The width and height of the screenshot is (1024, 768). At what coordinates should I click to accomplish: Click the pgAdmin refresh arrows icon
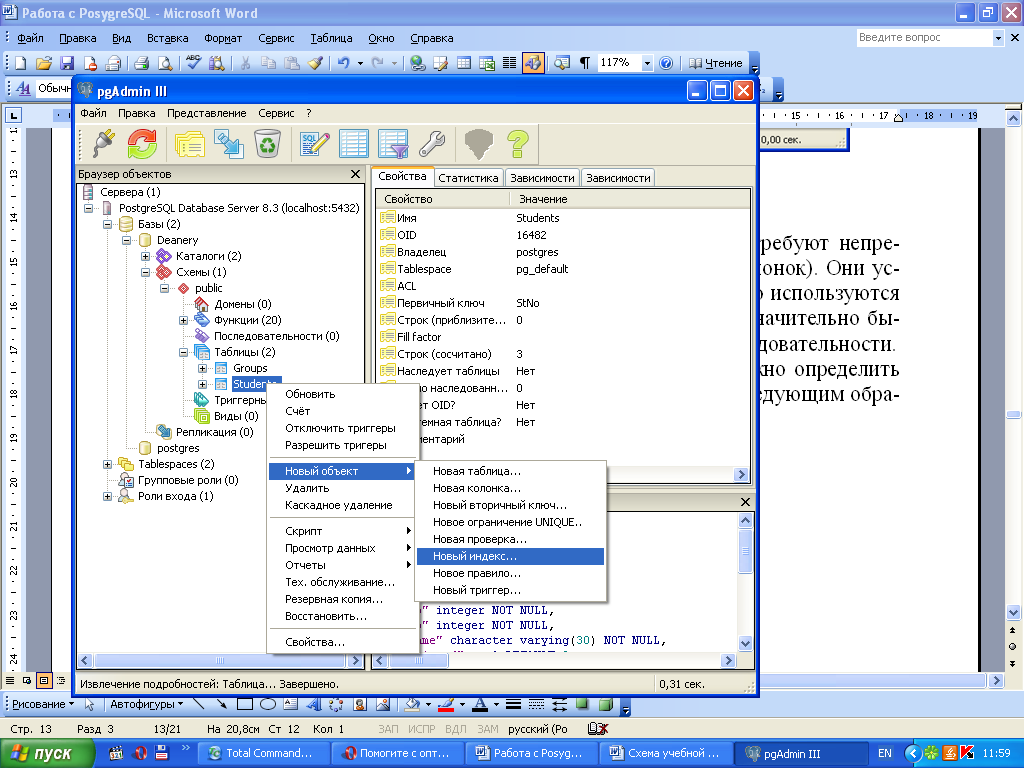[142, 143]
